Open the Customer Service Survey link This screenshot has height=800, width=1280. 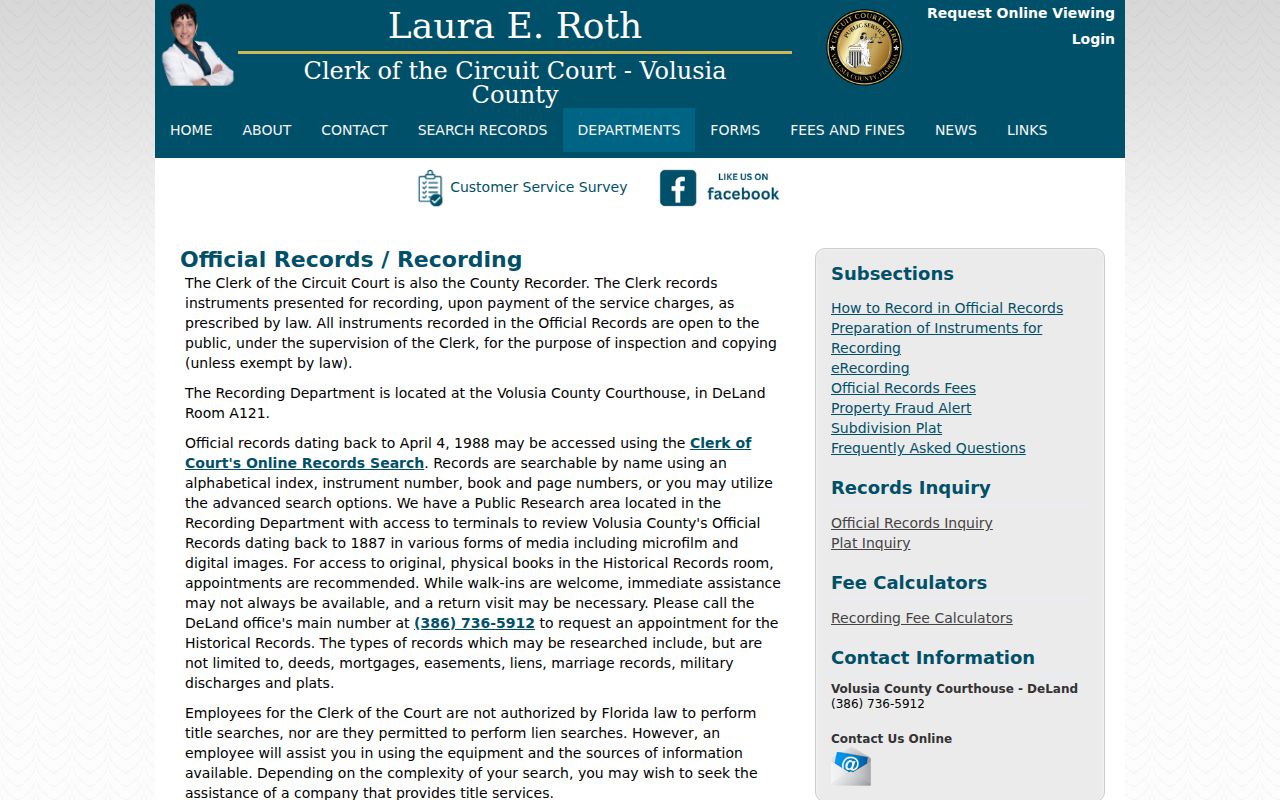[x=539, y=187]
